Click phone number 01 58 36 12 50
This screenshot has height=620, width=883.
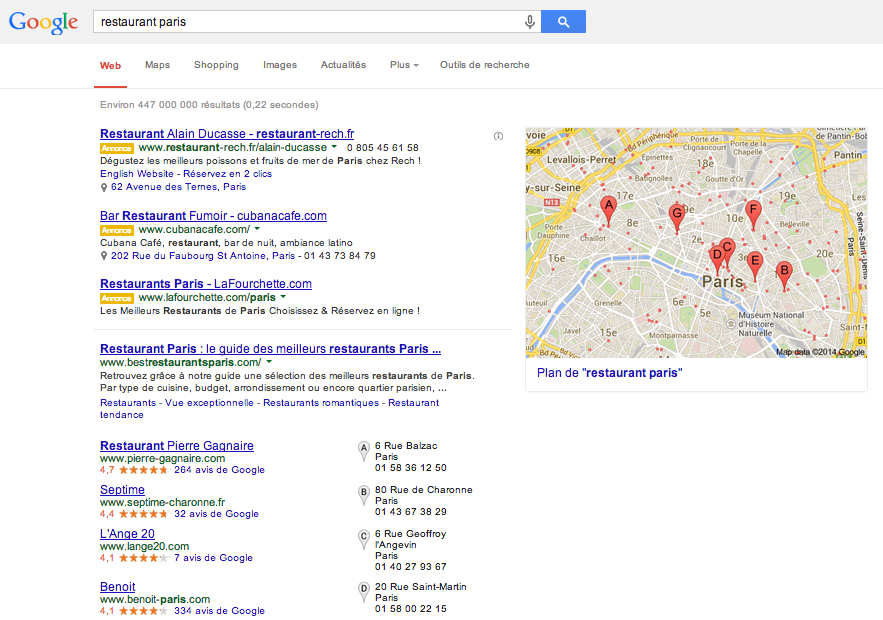(x=411, y=468)
